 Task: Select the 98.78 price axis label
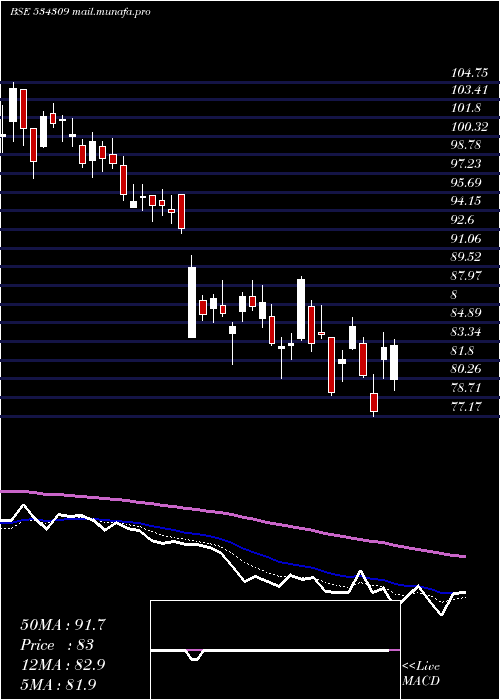point(467,145)
